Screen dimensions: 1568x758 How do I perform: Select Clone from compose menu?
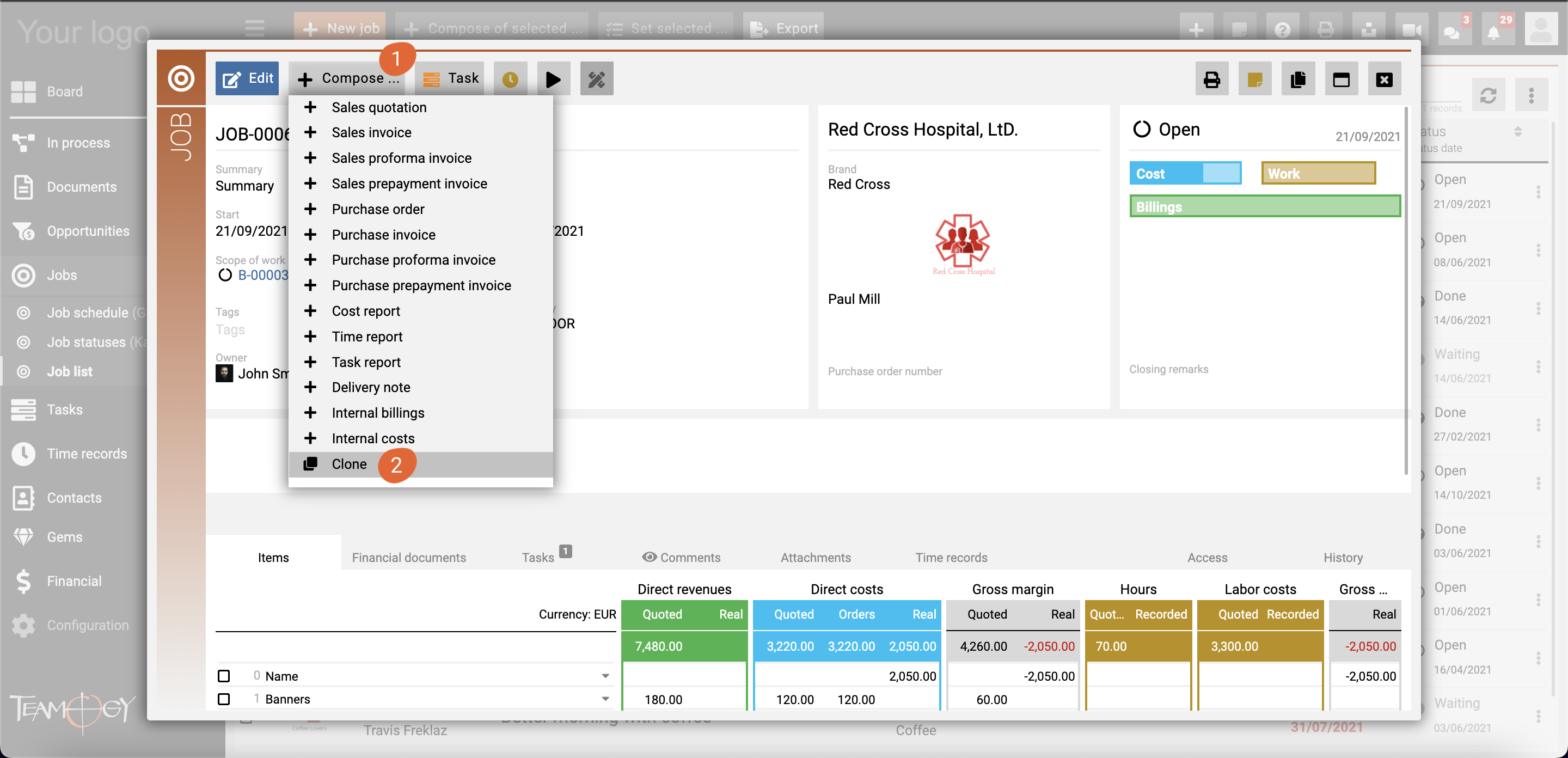point(421,464)
